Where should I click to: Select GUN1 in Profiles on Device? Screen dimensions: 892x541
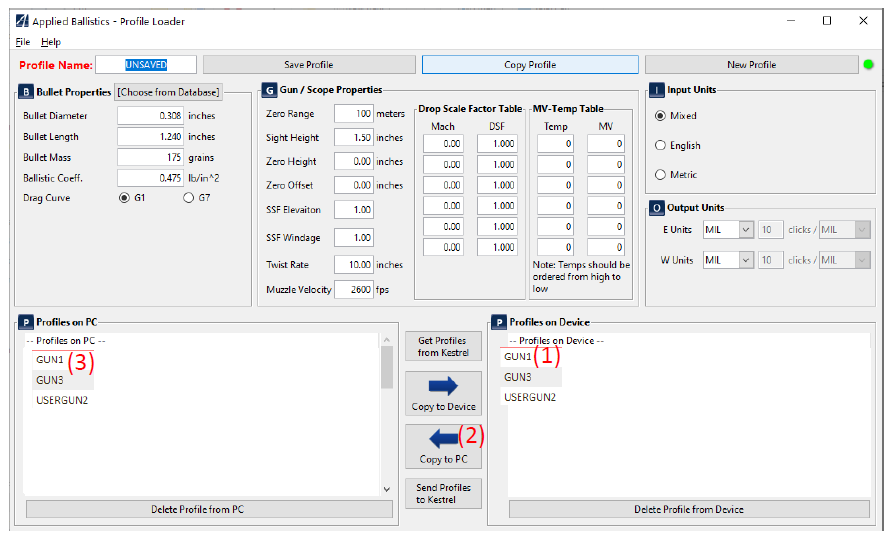click(518, 357)
